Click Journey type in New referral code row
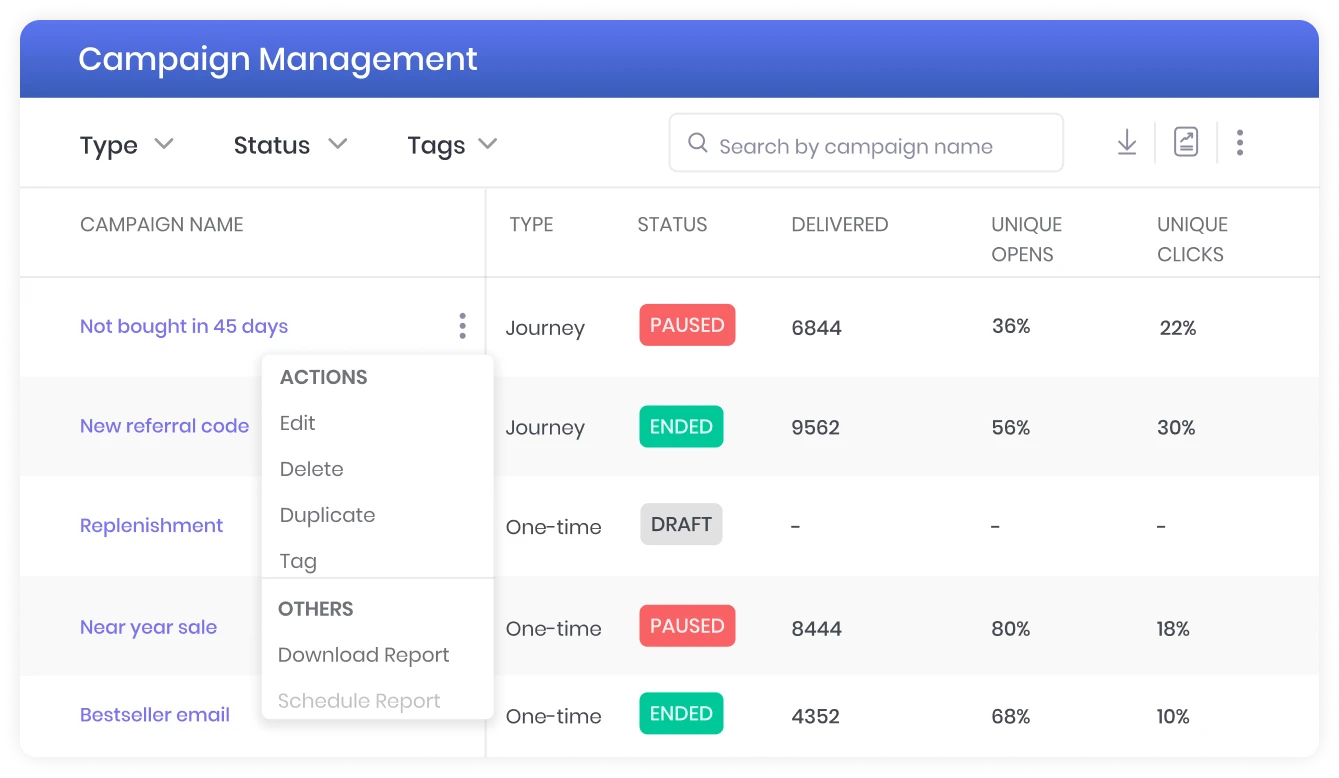1339x778 pixels. [545, 429]
